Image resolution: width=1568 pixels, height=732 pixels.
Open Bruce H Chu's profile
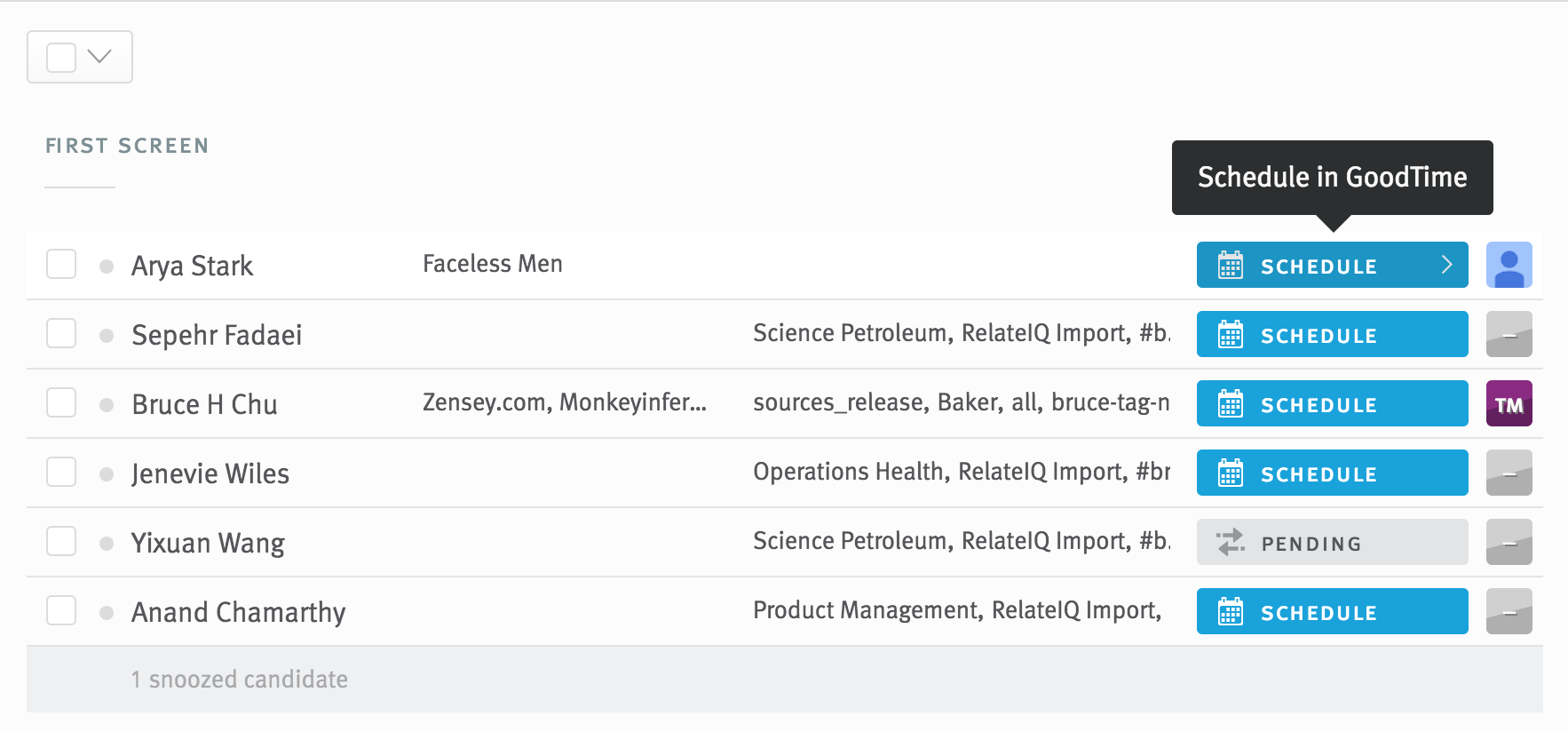(204, 404)
